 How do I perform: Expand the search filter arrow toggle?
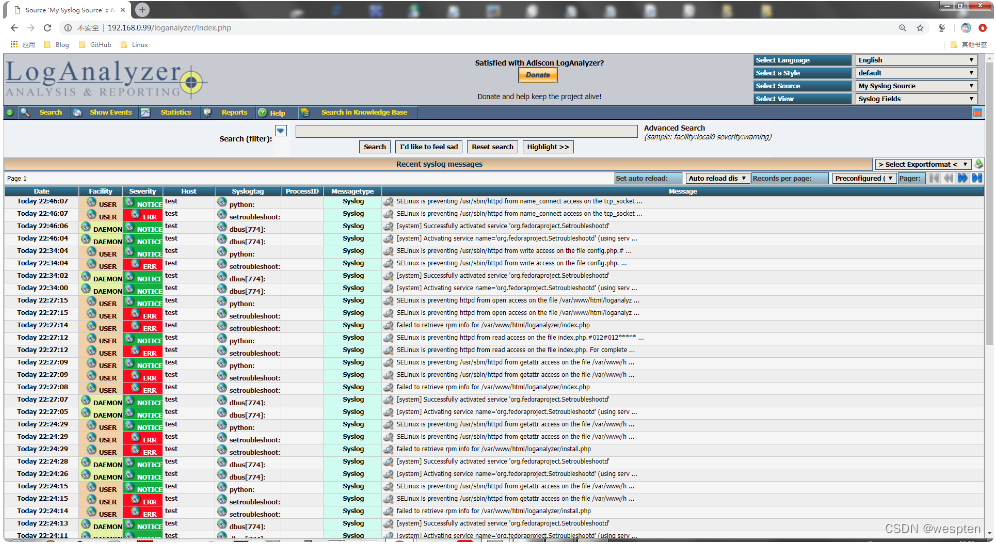(281, 131)
